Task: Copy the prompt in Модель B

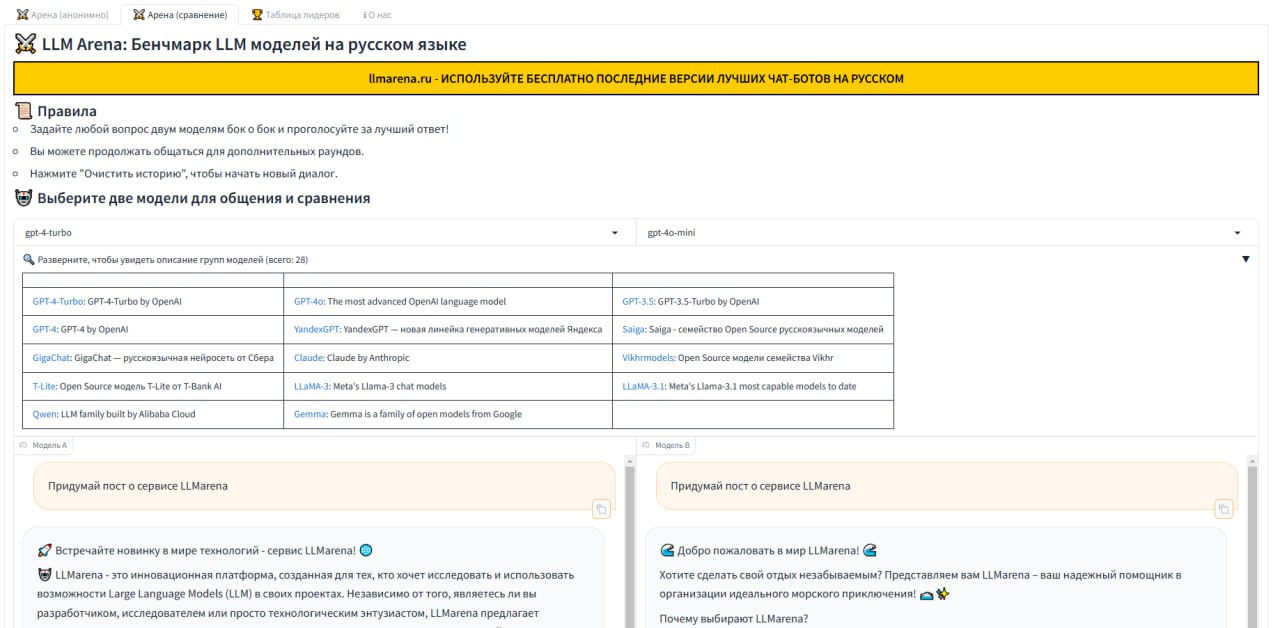Action: click(1223, 509)
